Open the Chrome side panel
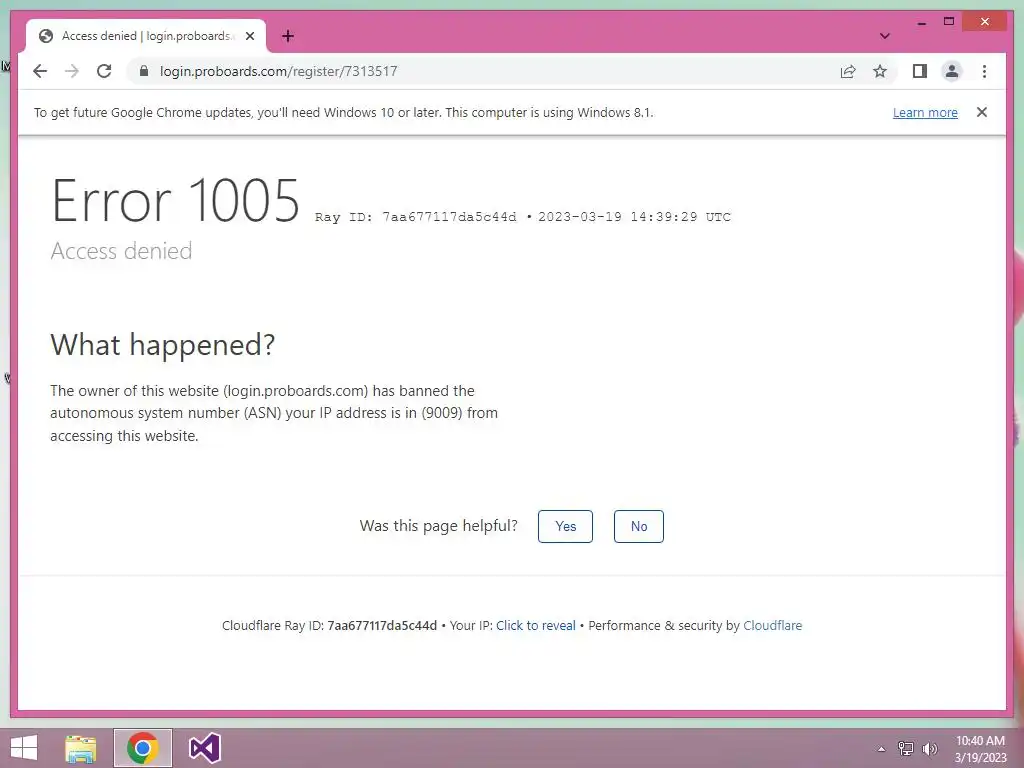Screen dimensions: 1024x768 tap(920, 71)
